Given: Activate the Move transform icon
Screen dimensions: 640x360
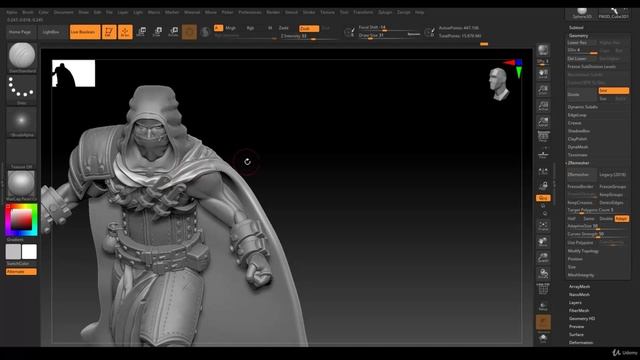Looking at the screenshot, I should [x=142, y=32].
